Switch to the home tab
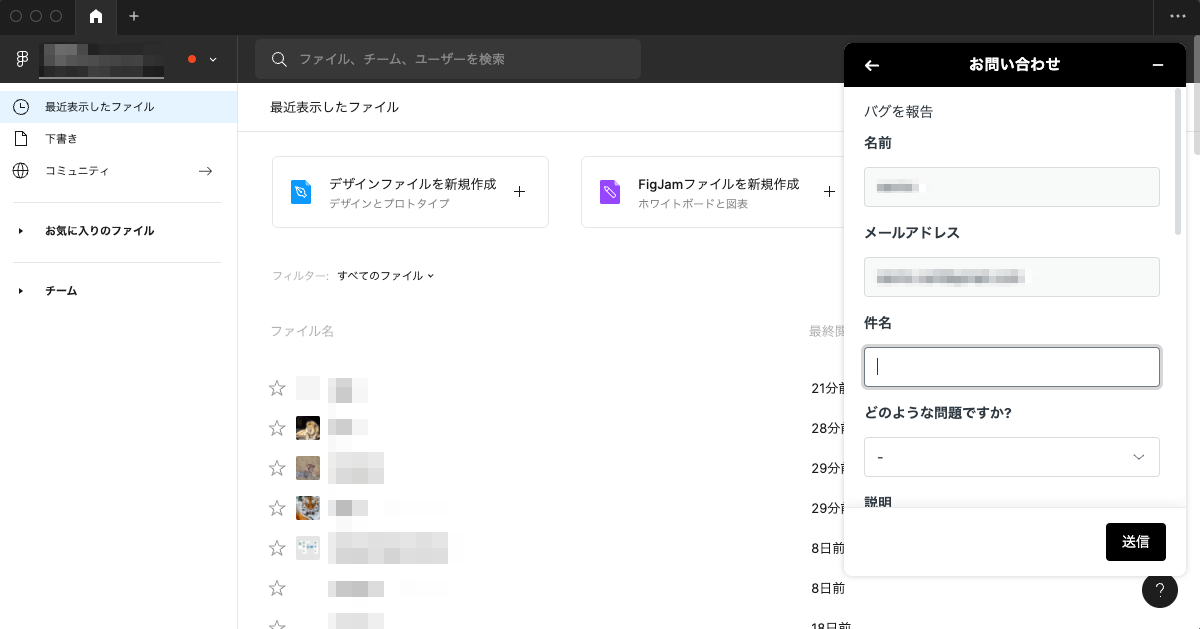The width and height of the screenshot is (1200, 629). (x=96, y=17)
